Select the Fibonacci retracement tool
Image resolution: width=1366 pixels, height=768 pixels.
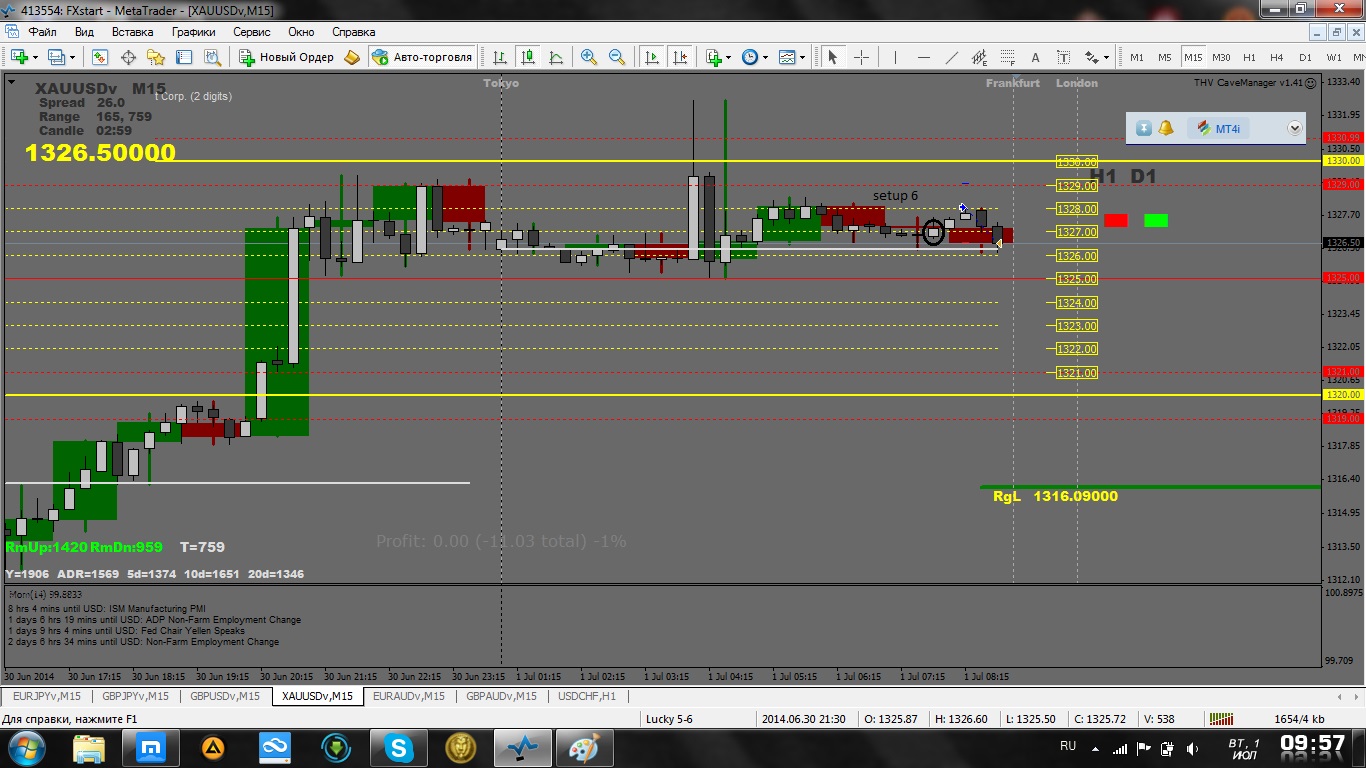click(x=1007, y=57)
